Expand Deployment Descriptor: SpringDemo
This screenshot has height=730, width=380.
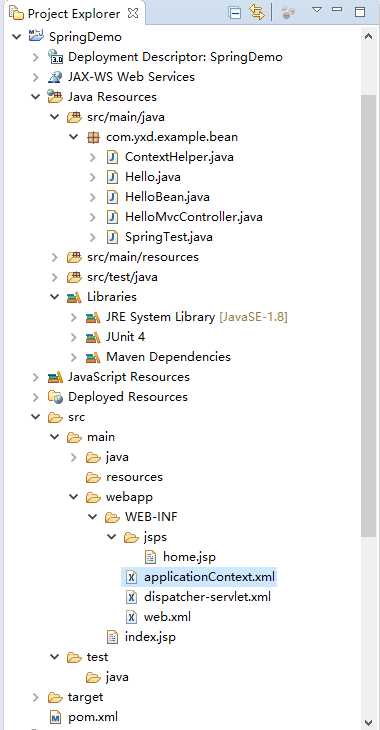[x=36, y=57]
